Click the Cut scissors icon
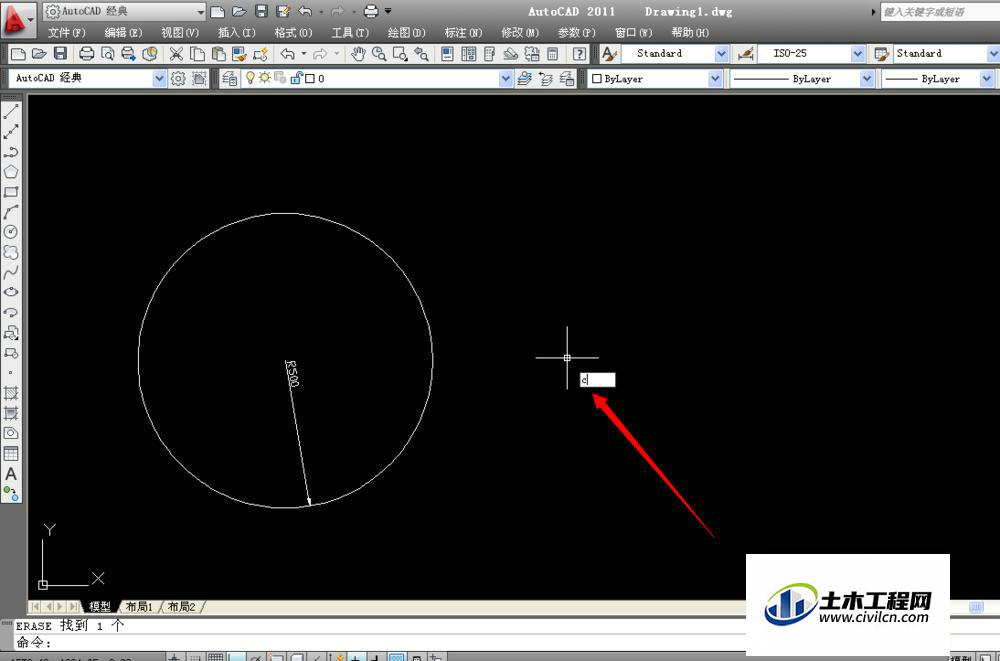The image size is (1000, 661). tap(176, 54)
